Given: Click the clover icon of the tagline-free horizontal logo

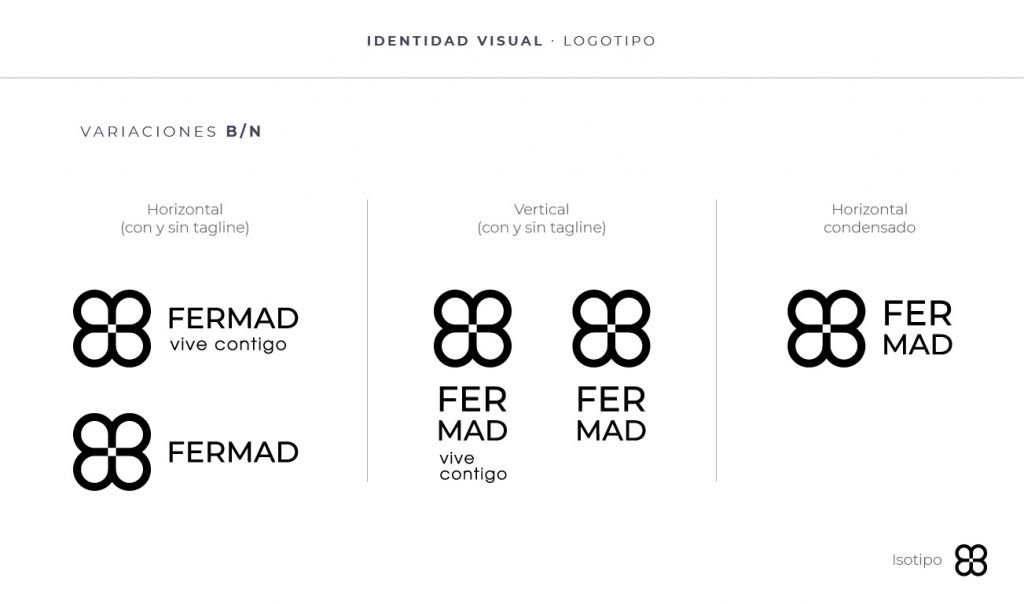Looking at the screenshot, I should [x=112, y=451].
